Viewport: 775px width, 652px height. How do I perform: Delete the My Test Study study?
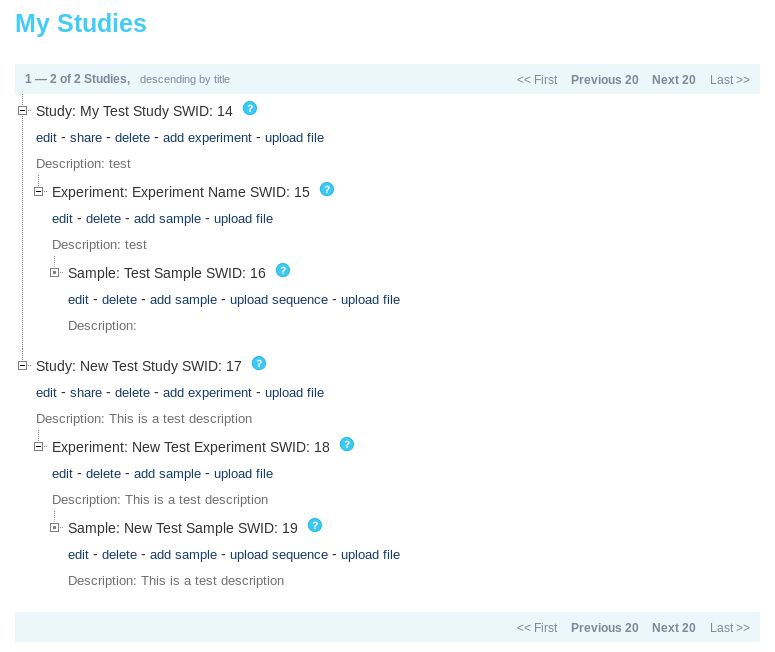(x=132, y=138)
